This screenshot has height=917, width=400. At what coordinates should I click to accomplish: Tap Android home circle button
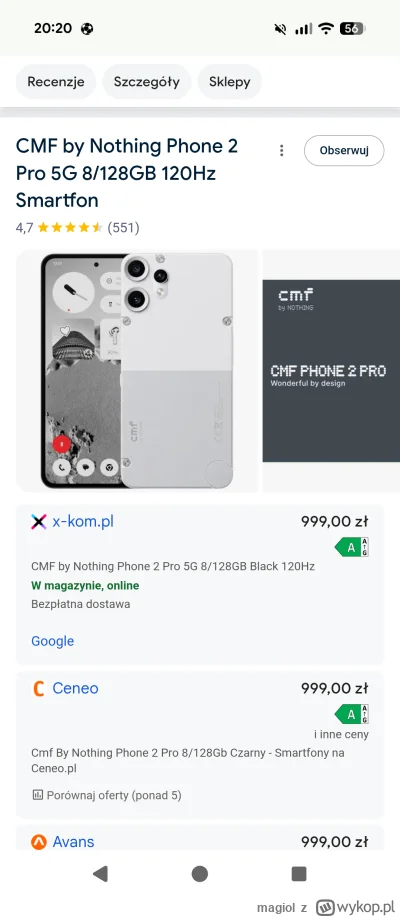(x=200, y=874)
